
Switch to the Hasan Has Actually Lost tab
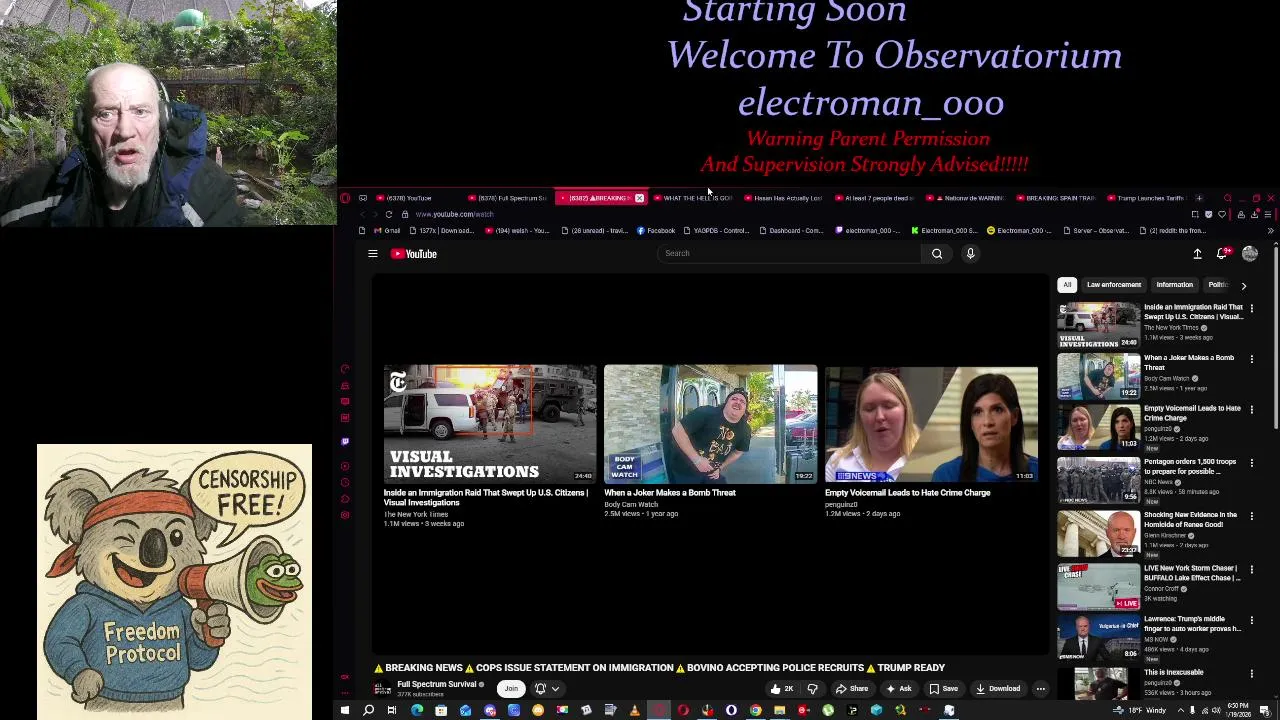click(782, 198)
